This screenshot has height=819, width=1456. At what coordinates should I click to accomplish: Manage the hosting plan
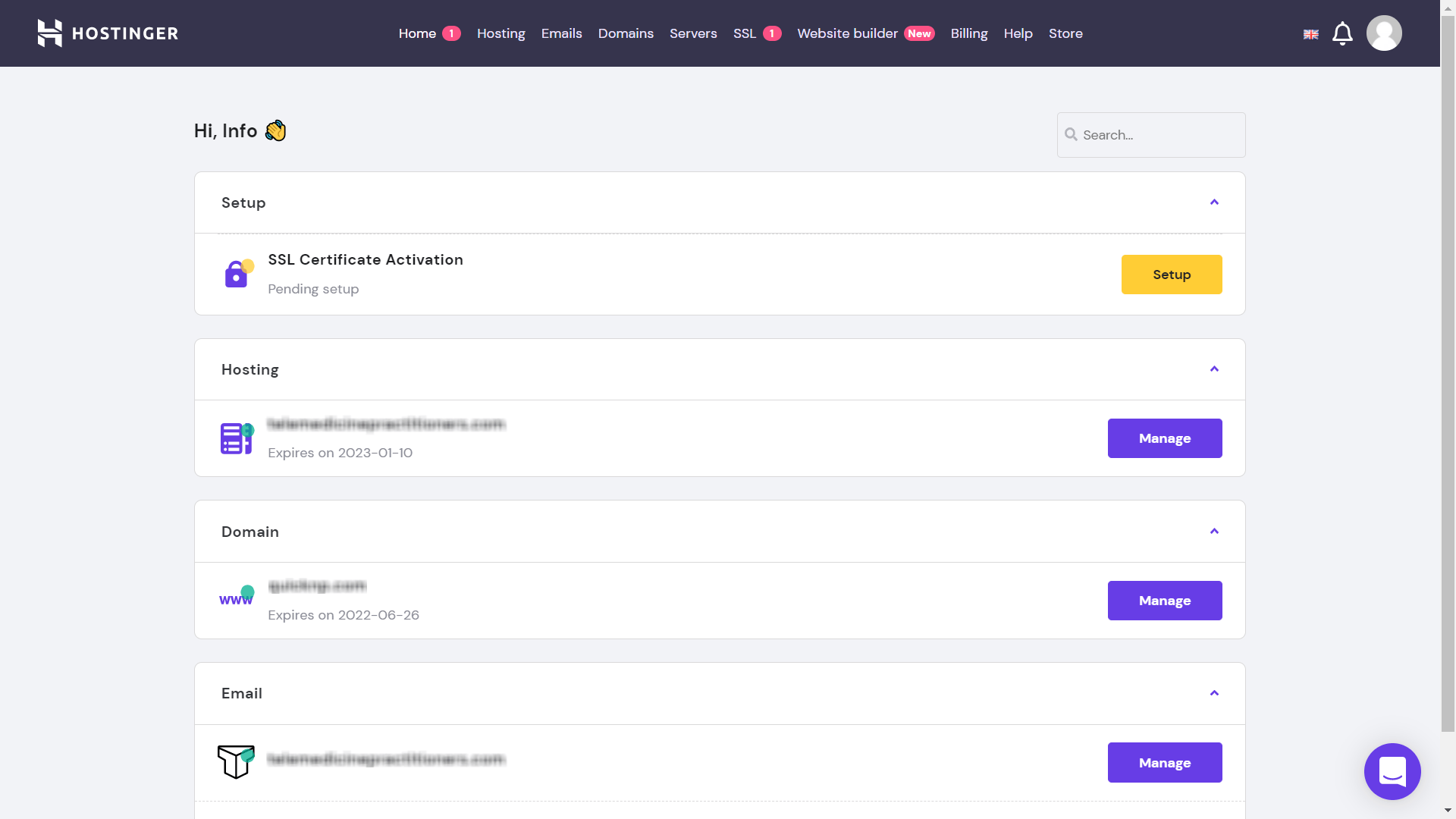(x=1165, y=438)
